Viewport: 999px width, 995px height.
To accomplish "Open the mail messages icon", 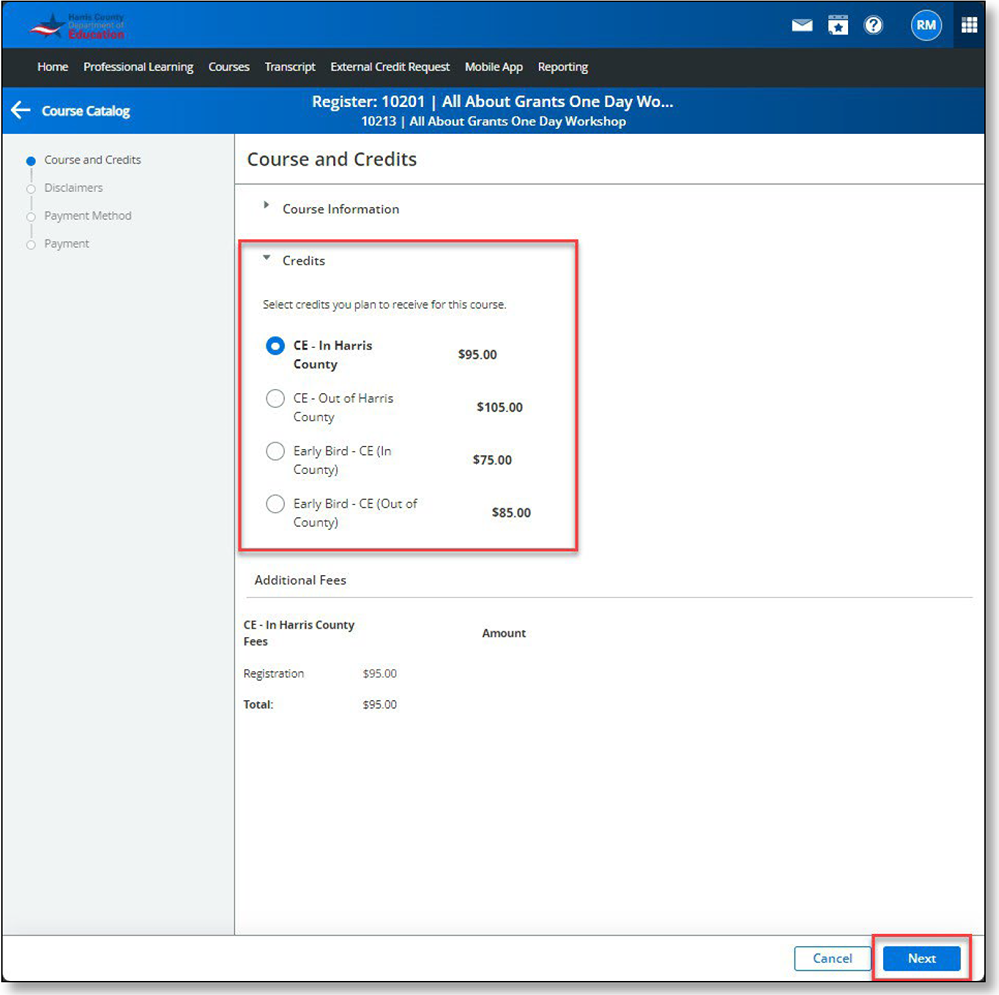I will 801,25.
